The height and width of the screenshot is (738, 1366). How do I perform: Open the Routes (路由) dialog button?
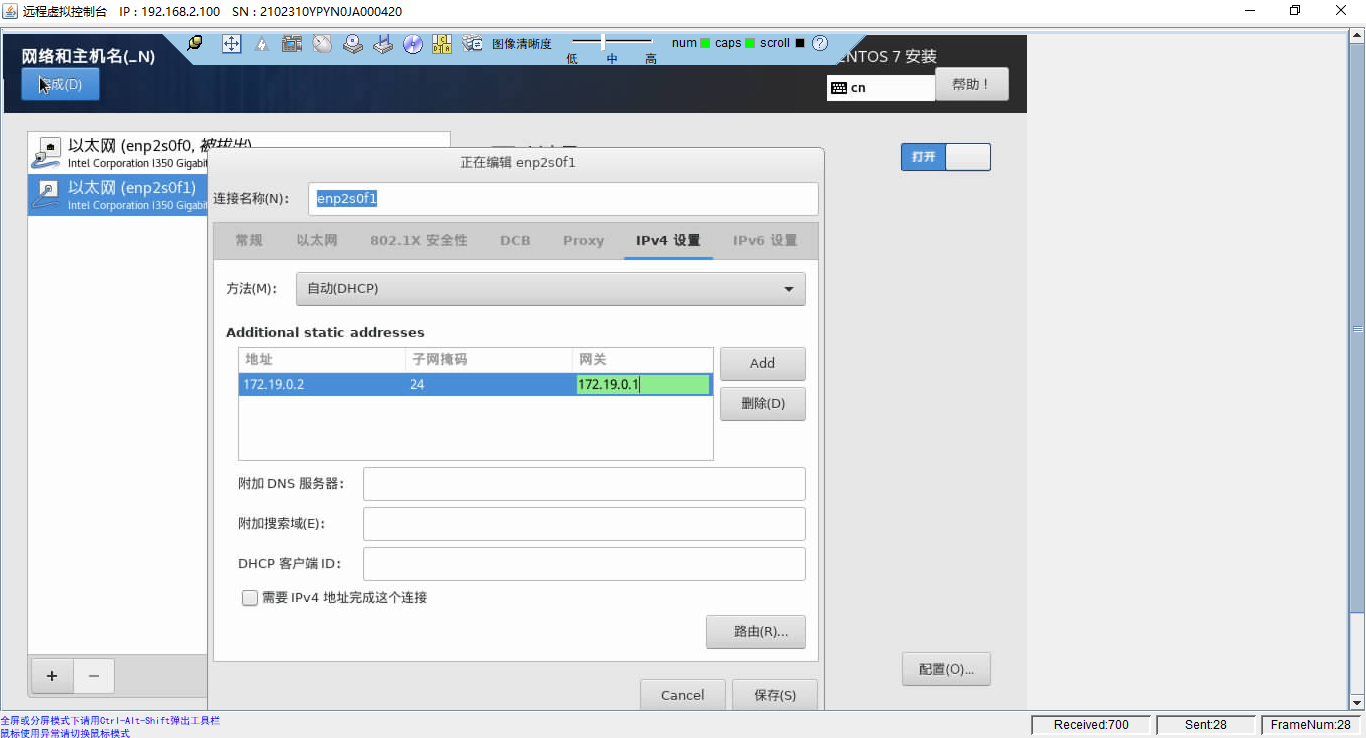tap(755, 632)
